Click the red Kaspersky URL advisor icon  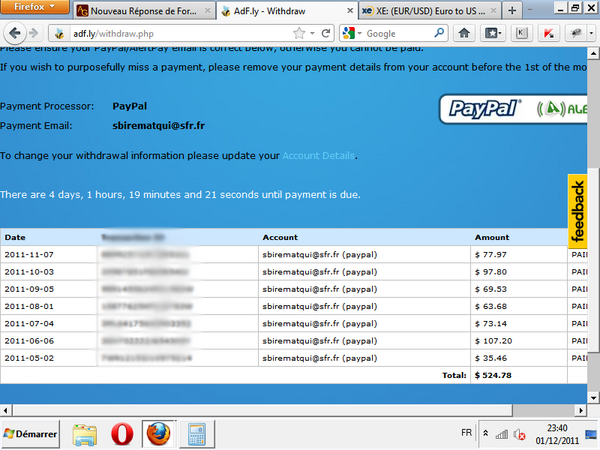549,34
